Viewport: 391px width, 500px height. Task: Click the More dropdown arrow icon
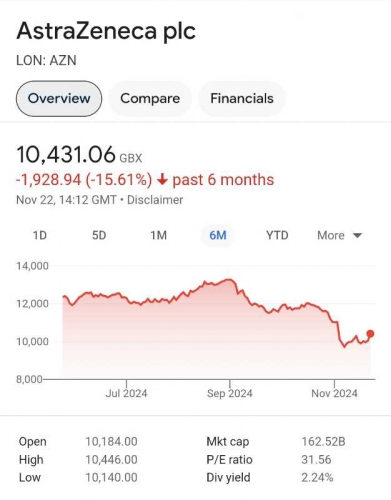tap(357, 236)
